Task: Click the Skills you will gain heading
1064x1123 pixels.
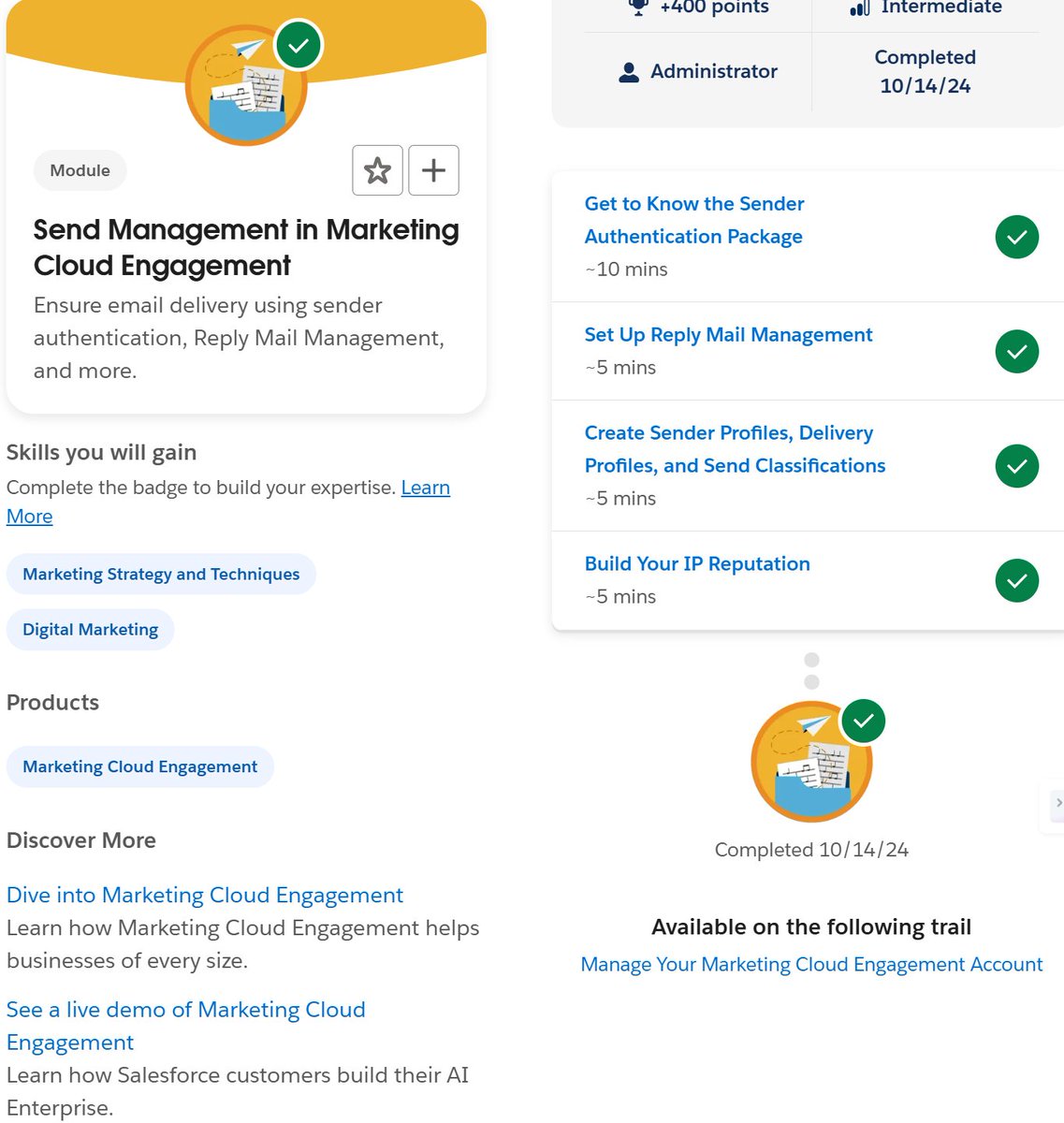Action: [x=101, y=452]
